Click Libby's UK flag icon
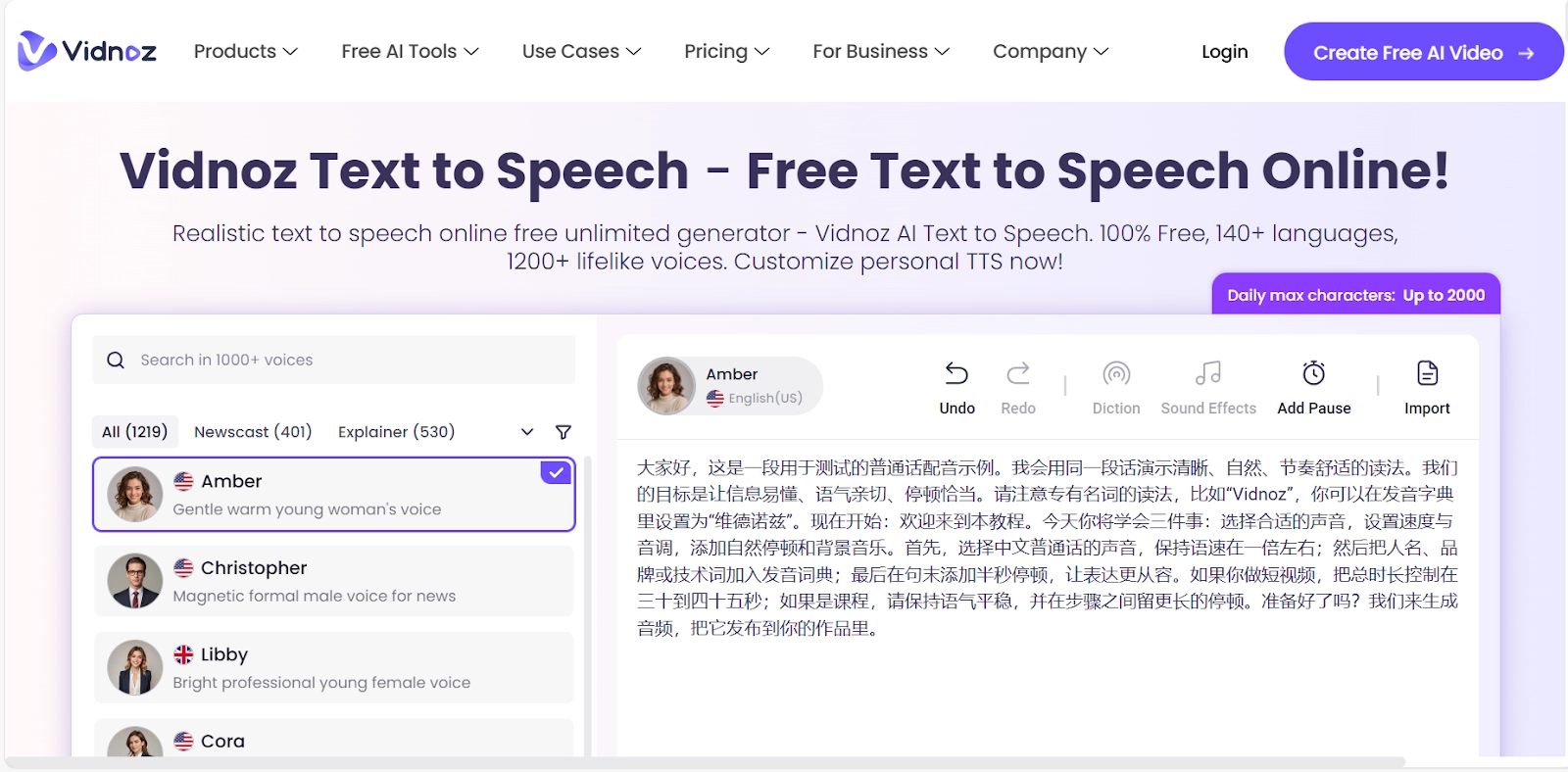This screenshot has width=1568, height=772. (183, 654)
